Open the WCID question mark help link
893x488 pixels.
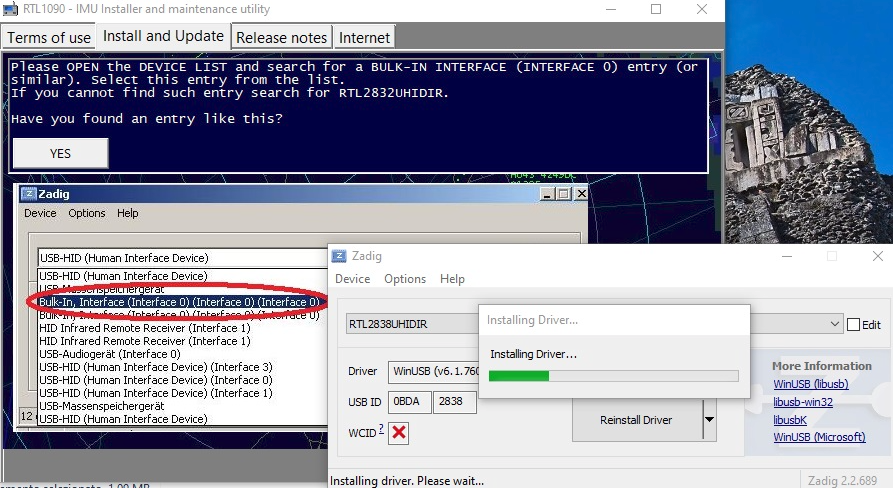[x=381, y=429]
